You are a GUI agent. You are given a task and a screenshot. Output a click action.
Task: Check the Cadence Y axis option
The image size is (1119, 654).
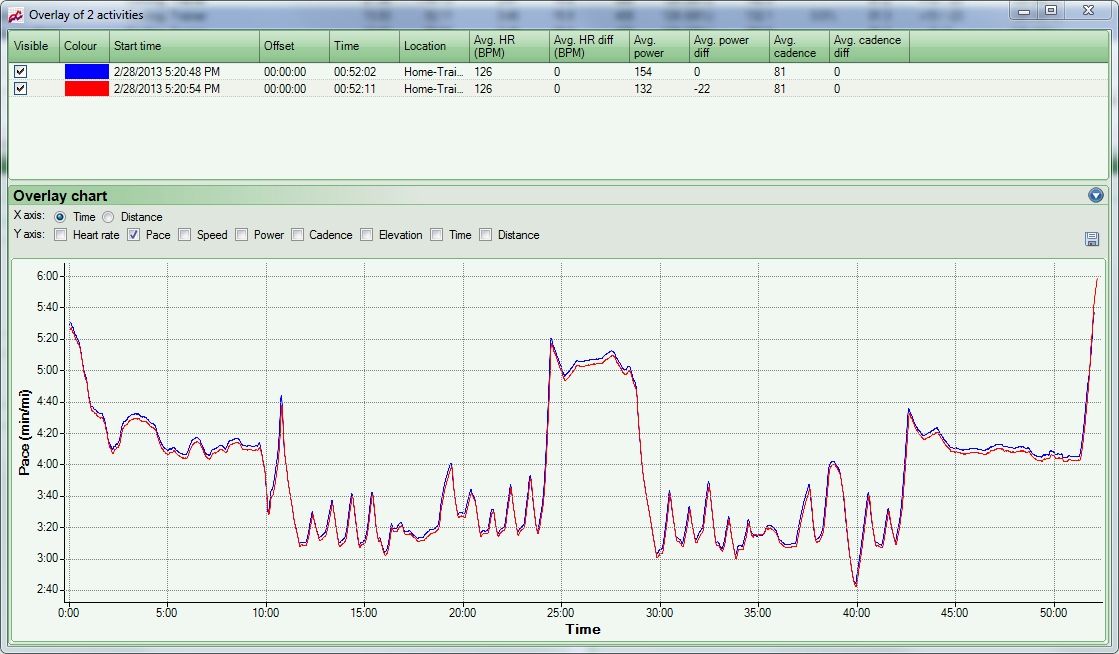point(297,235)
